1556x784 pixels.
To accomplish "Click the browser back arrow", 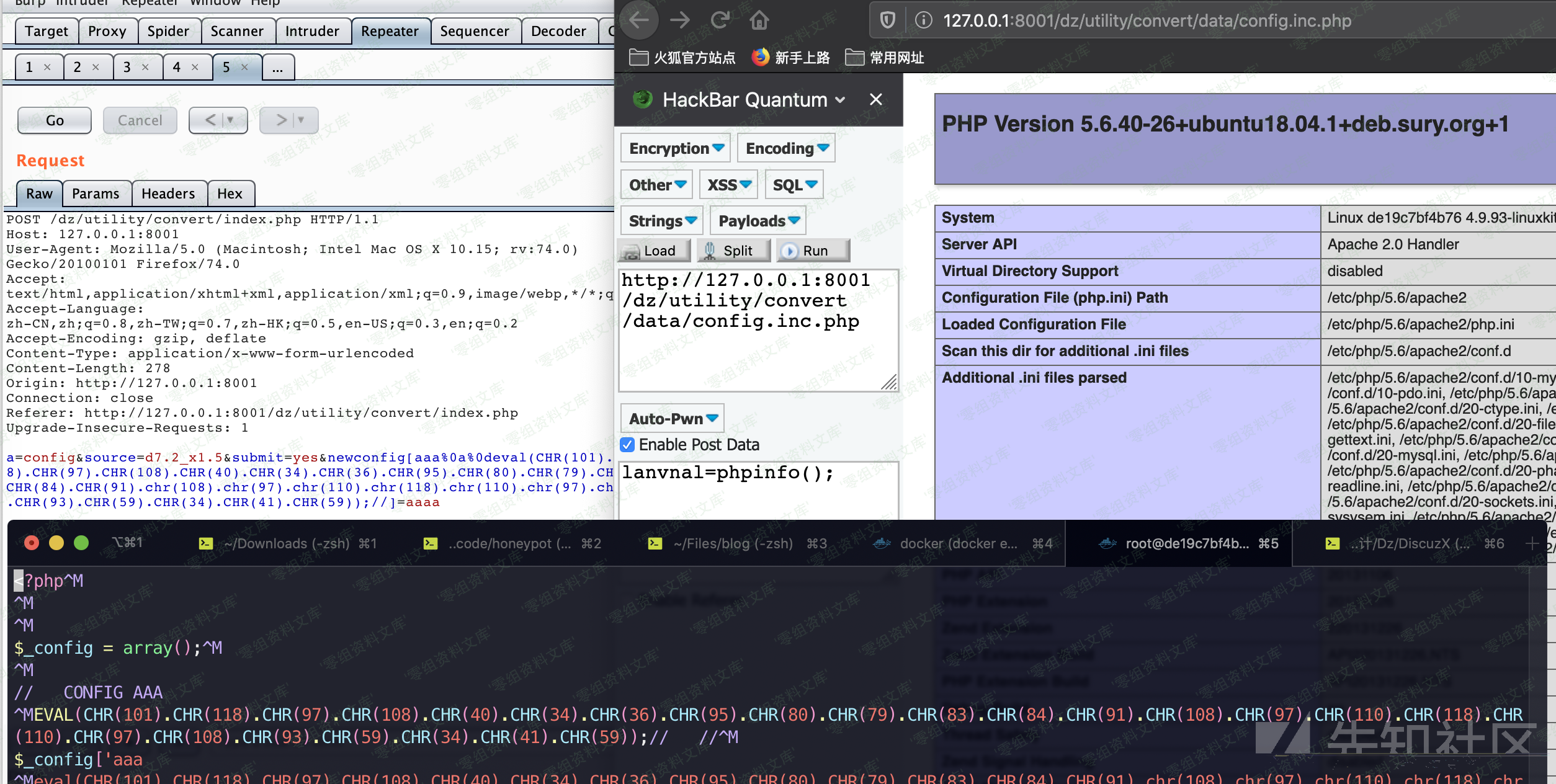I will click(x=639, y=20).
